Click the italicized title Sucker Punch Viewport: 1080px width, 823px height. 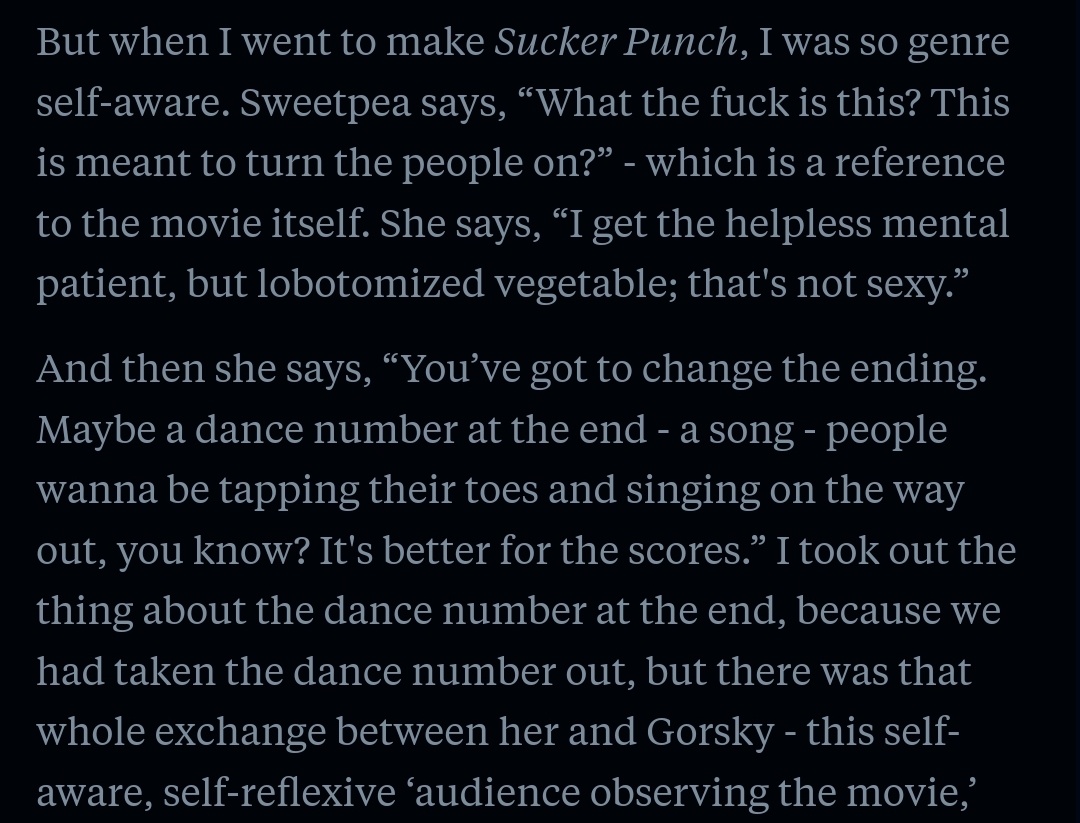616,43
